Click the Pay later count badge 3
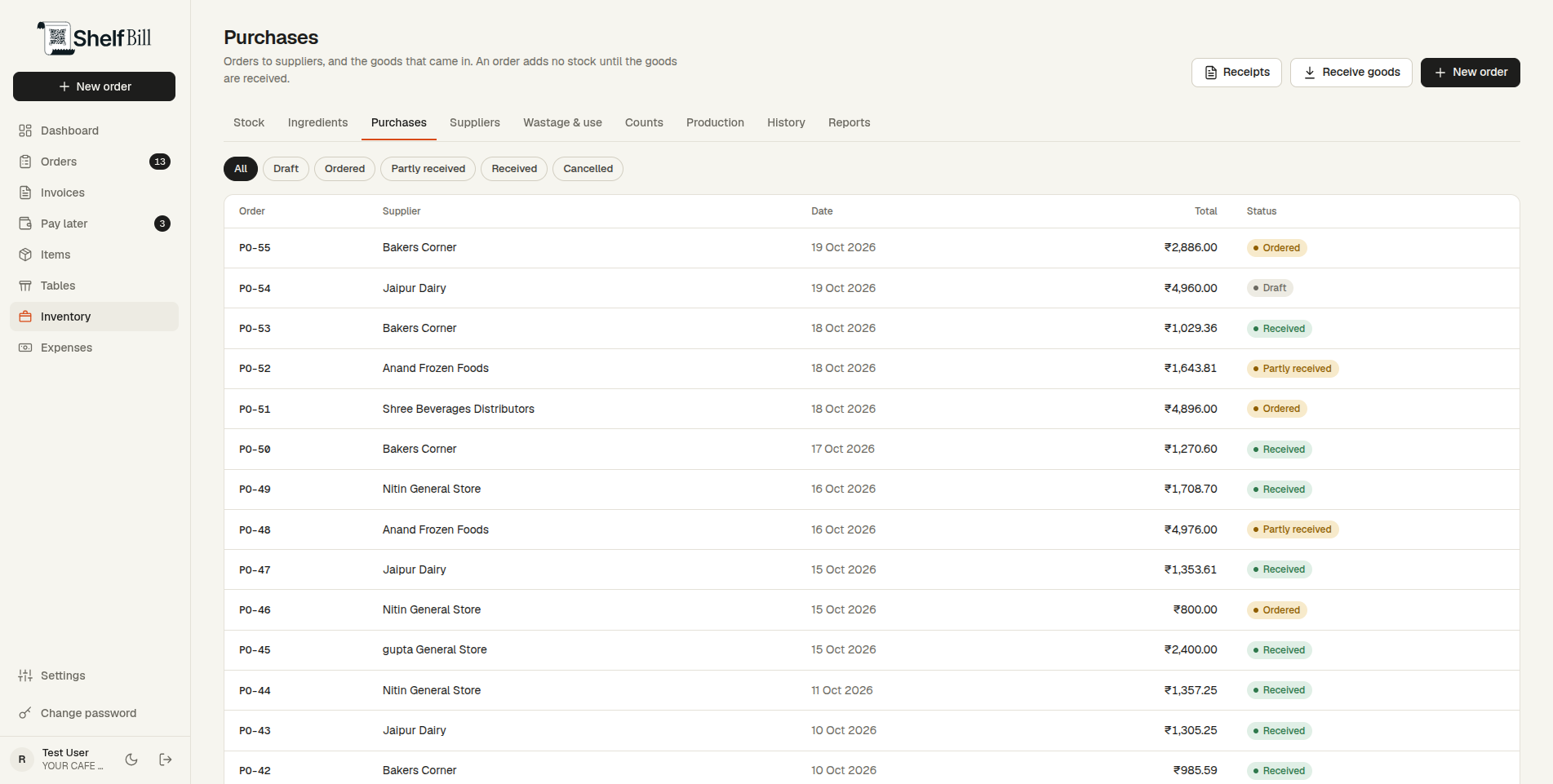 point(162,224)
